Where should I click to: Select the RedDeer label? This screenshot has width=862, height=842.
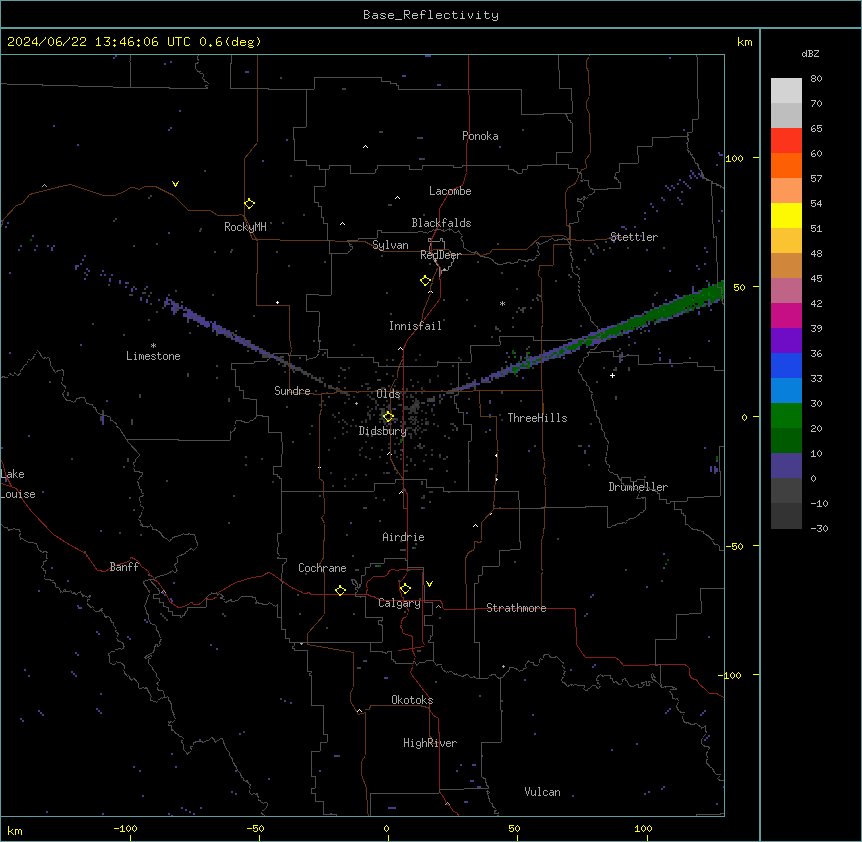click(440, 255)
